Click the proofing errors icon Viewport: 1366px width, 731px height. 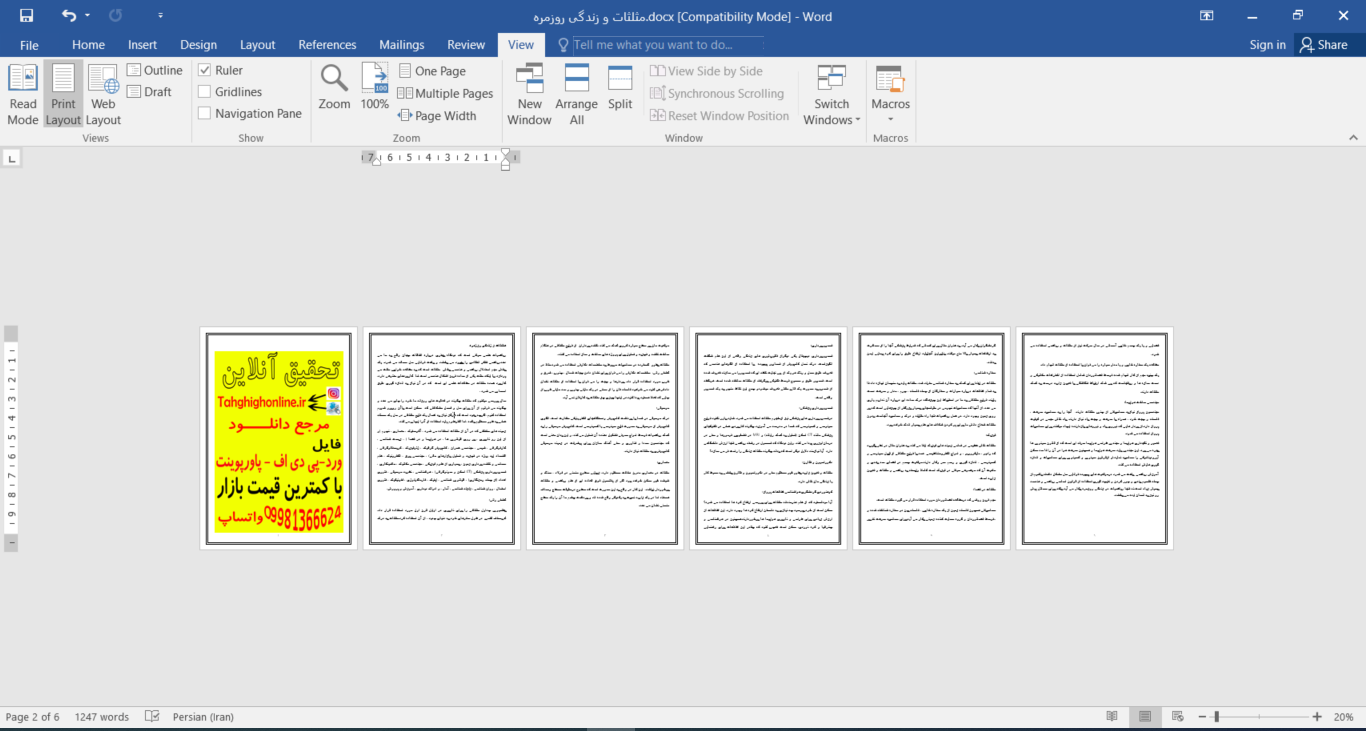click(x=152, y=717)
